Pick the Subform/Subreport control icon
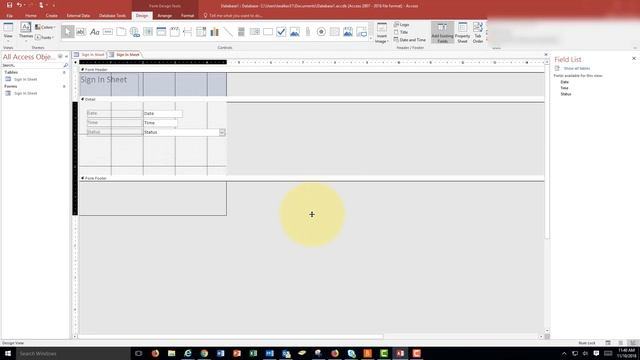 tap(335, 32)
